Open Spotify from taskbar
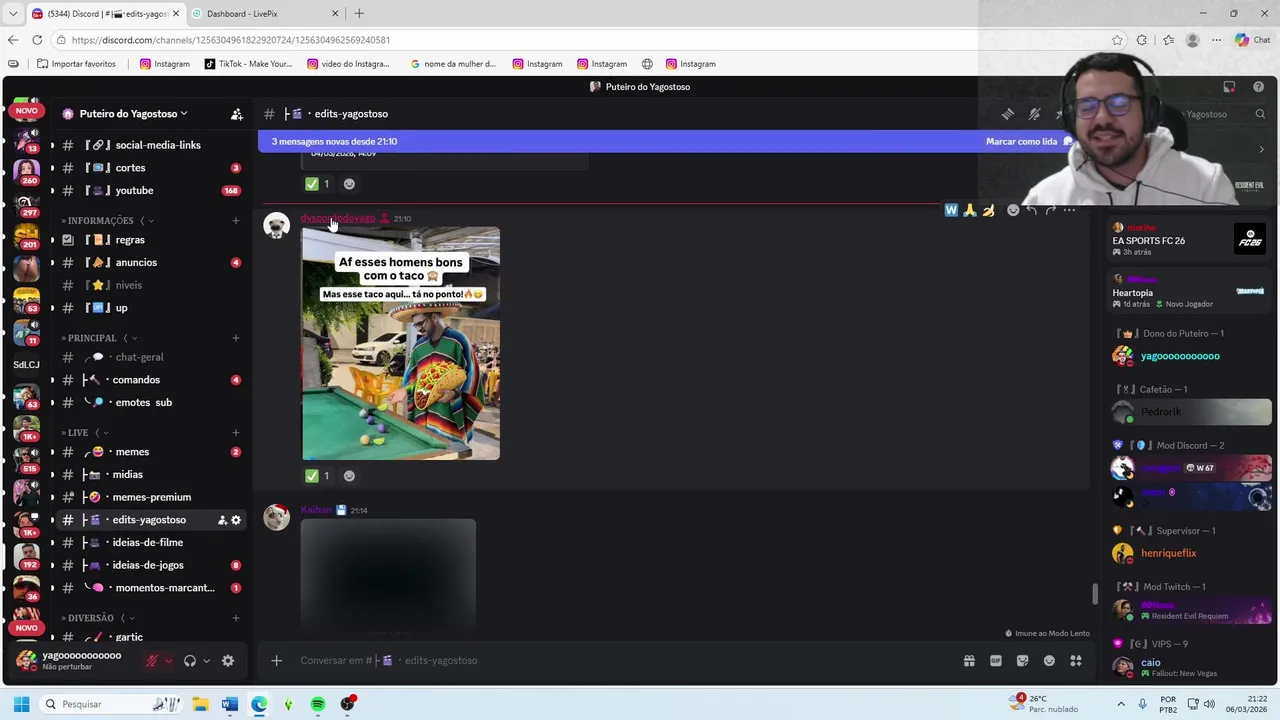The height and width of the screenshot is (720, 1280). click(318, 704)
